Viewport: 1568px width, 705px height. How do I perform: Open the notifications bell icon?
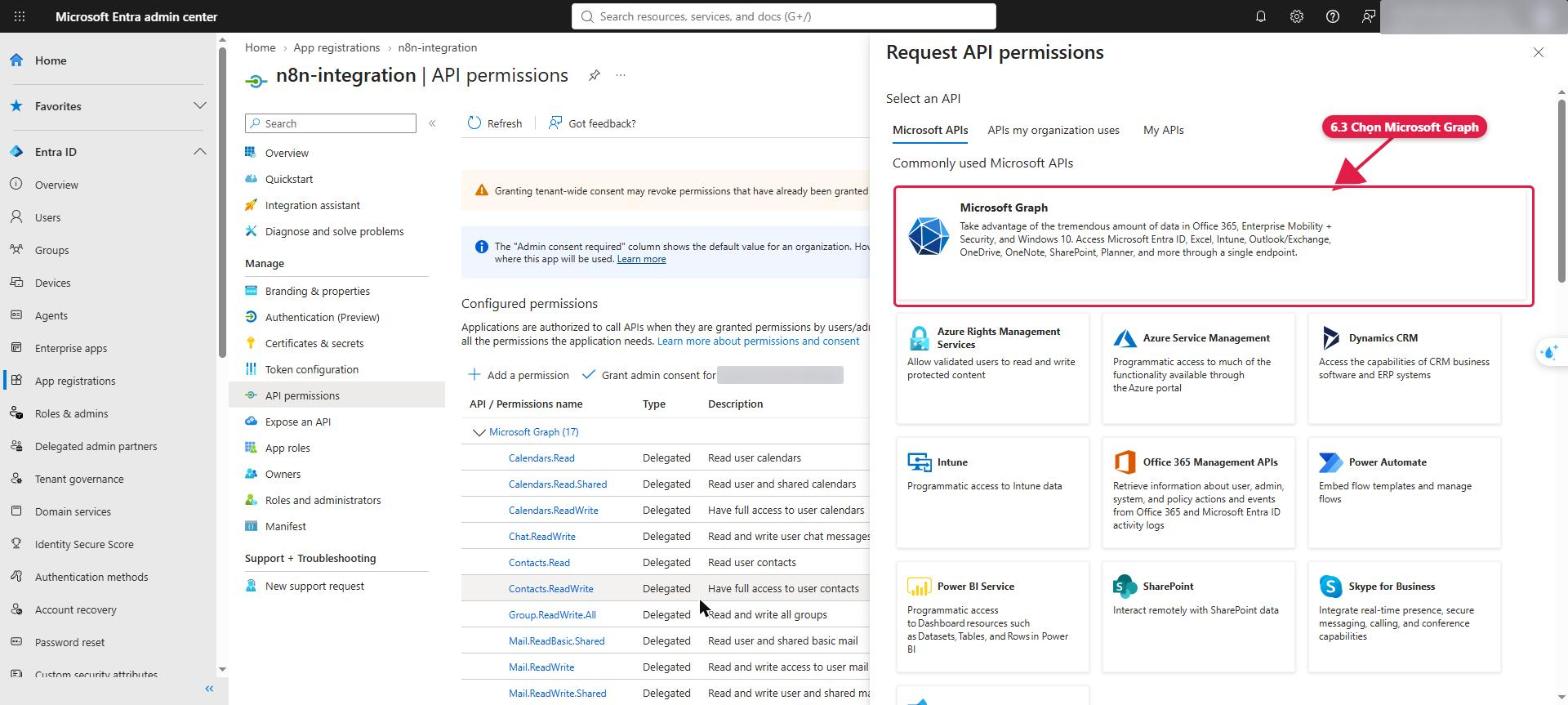pos(1261,17)
